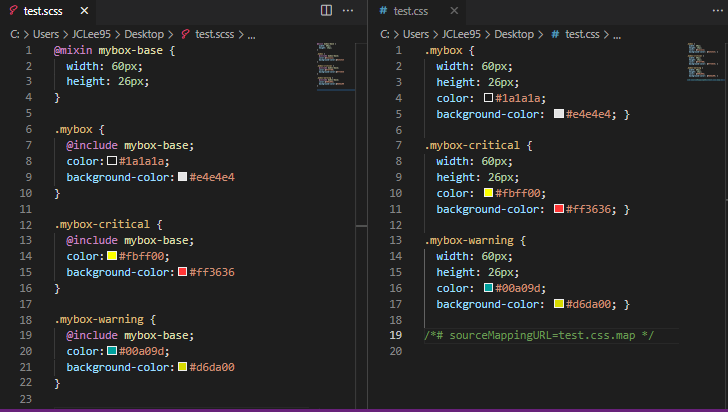Image resolution: width=728 pixels, height=412 pixels.
Task: Click the split editor right icon
Action: click(327, 10)
